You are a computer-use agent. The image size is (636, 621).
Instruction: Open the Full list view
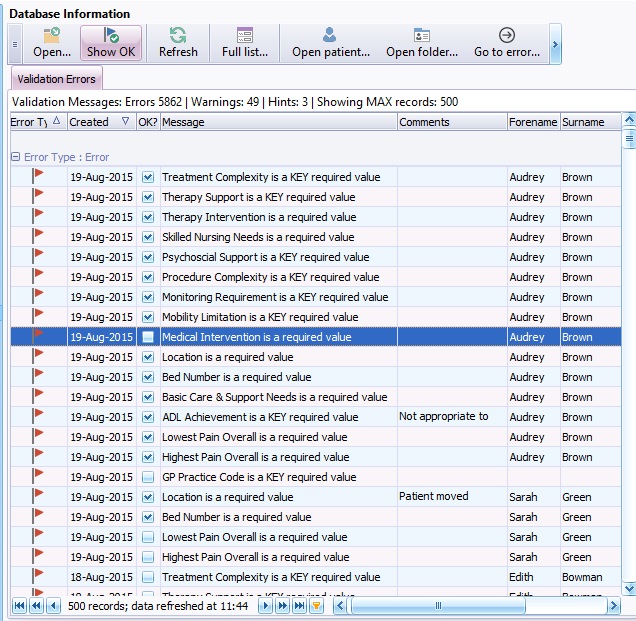click(244, 43)
